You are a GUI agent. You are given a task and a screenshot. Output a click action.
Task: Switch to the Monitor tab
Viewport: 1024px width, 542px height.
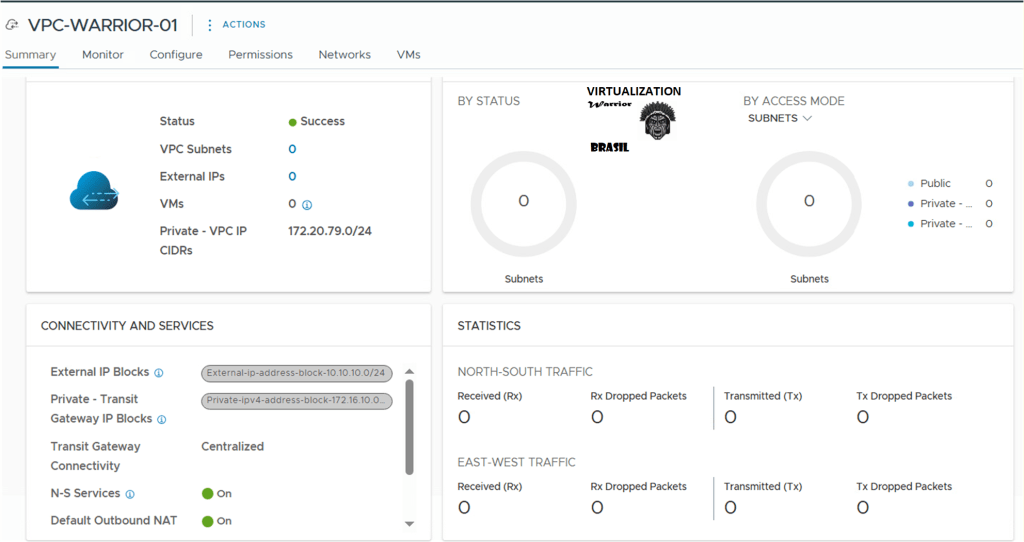coord(103,55)
